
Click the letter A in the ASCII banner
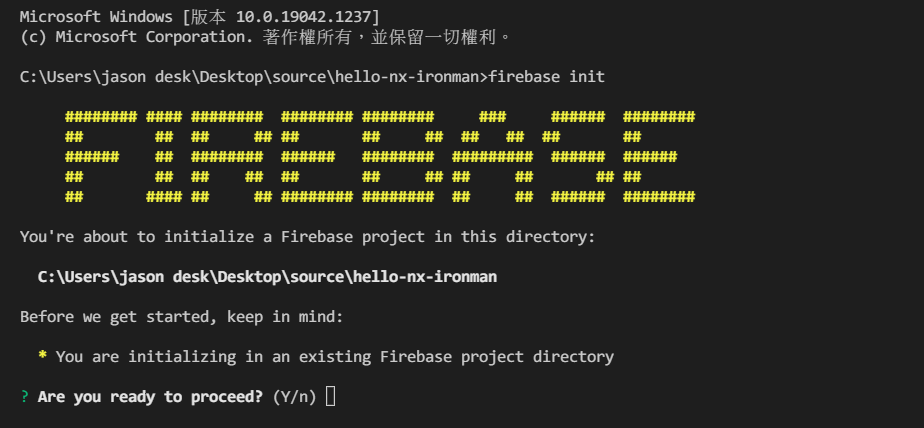click(x=493, y=157)
